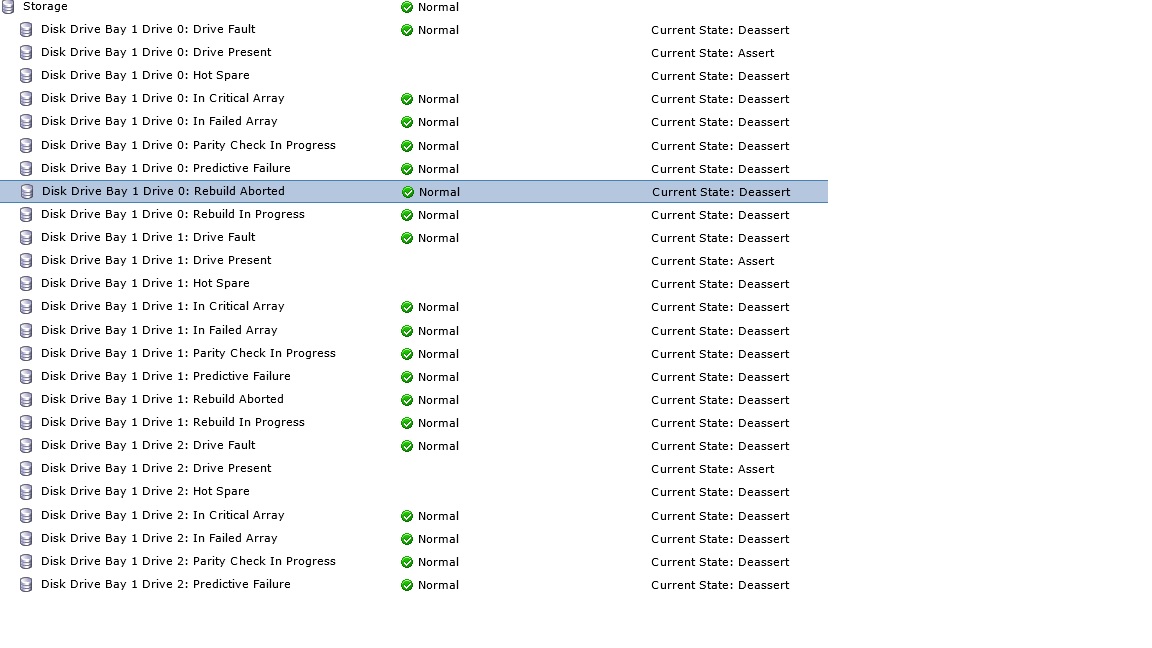Image resolution: width=1152 pixels, height=648 pixels.
Task: Click 'Current State: Assert' for Drive 0 Drive Present
Action: [712, 52]
